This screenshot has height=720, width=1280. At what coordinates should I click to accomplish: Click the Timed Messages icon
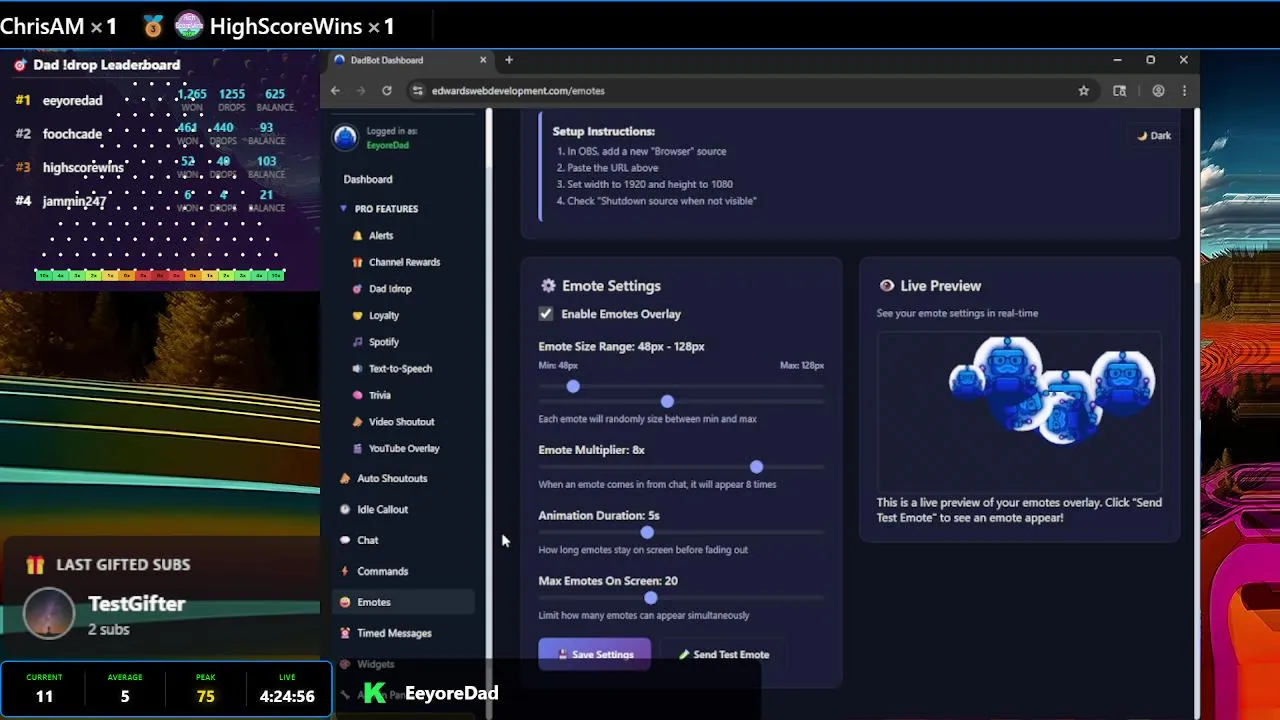click(x=345, y=633)
